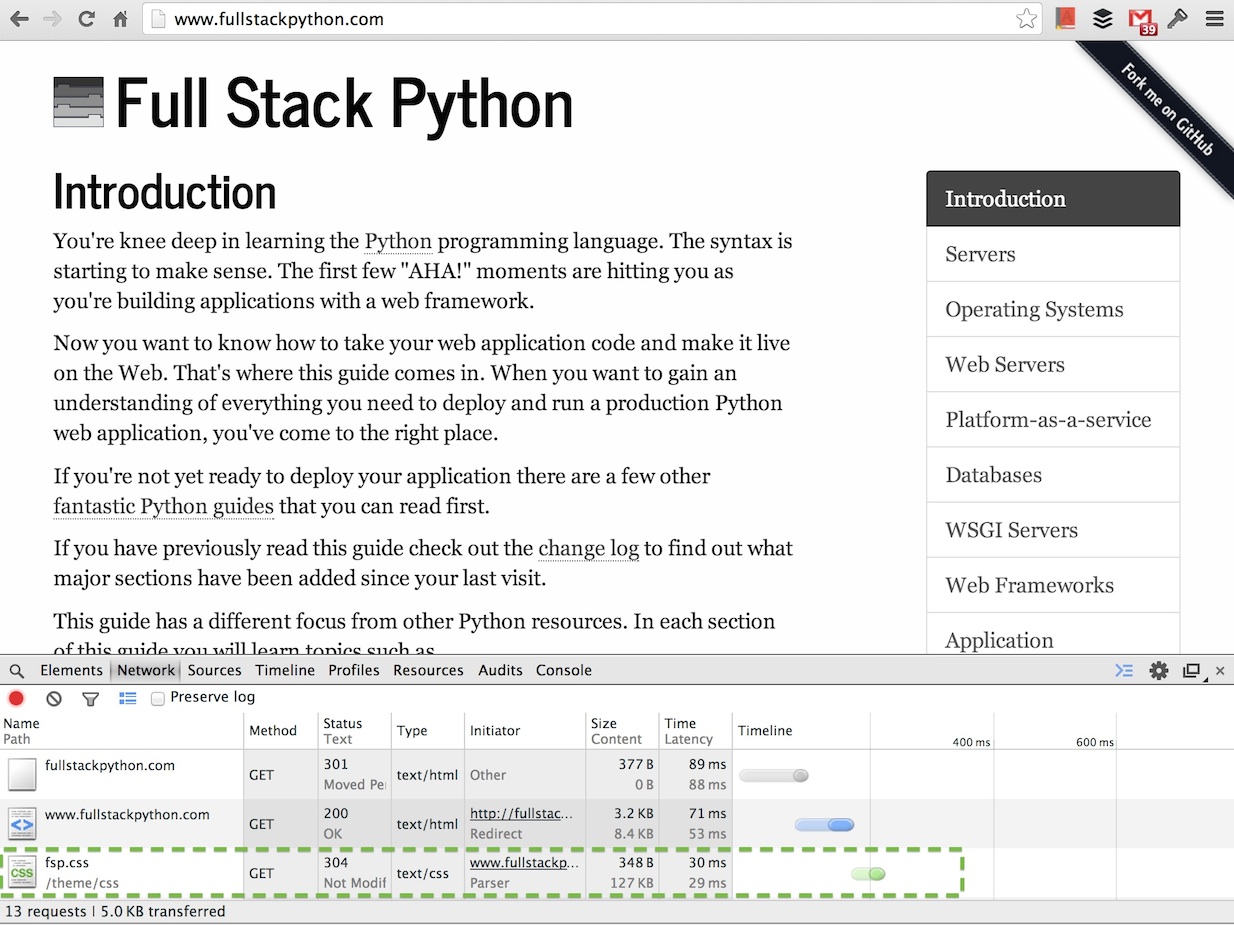Click the wrench extension icon
The image size is (1234, 925).
[1177, 18]
